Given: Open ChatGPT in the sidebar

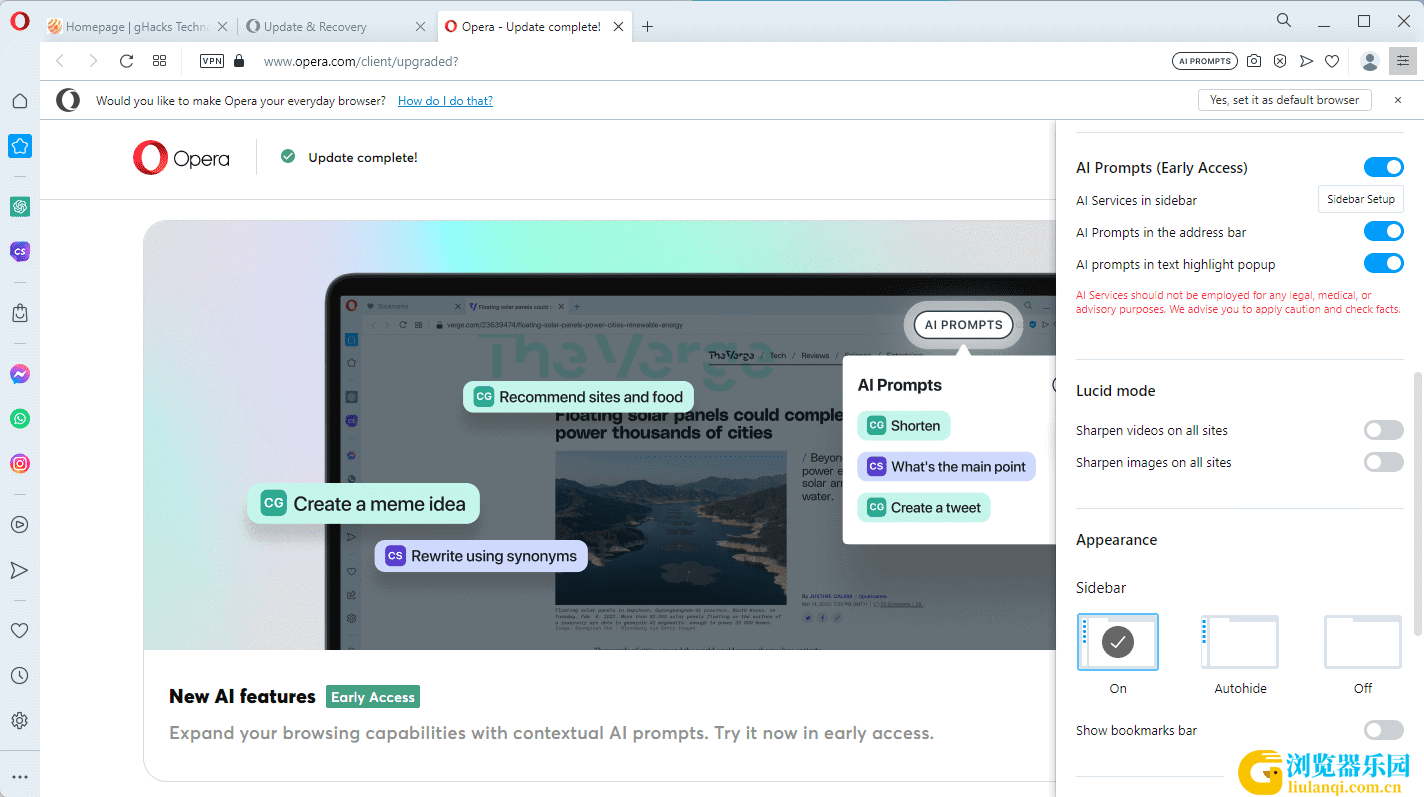Looking at the screenshot, I should [20, 206].
